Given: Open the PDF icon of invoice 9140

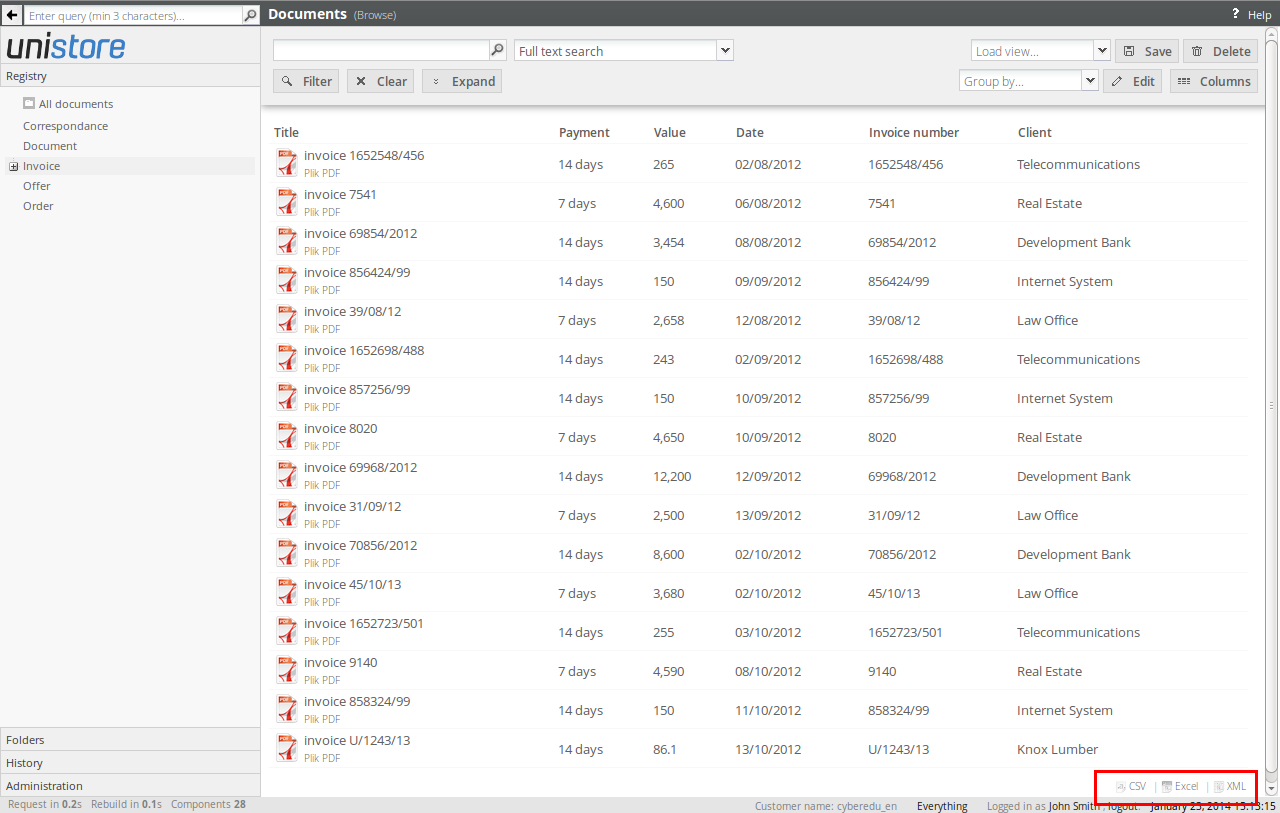Looking at the screenshot, I should click(287, 671).
